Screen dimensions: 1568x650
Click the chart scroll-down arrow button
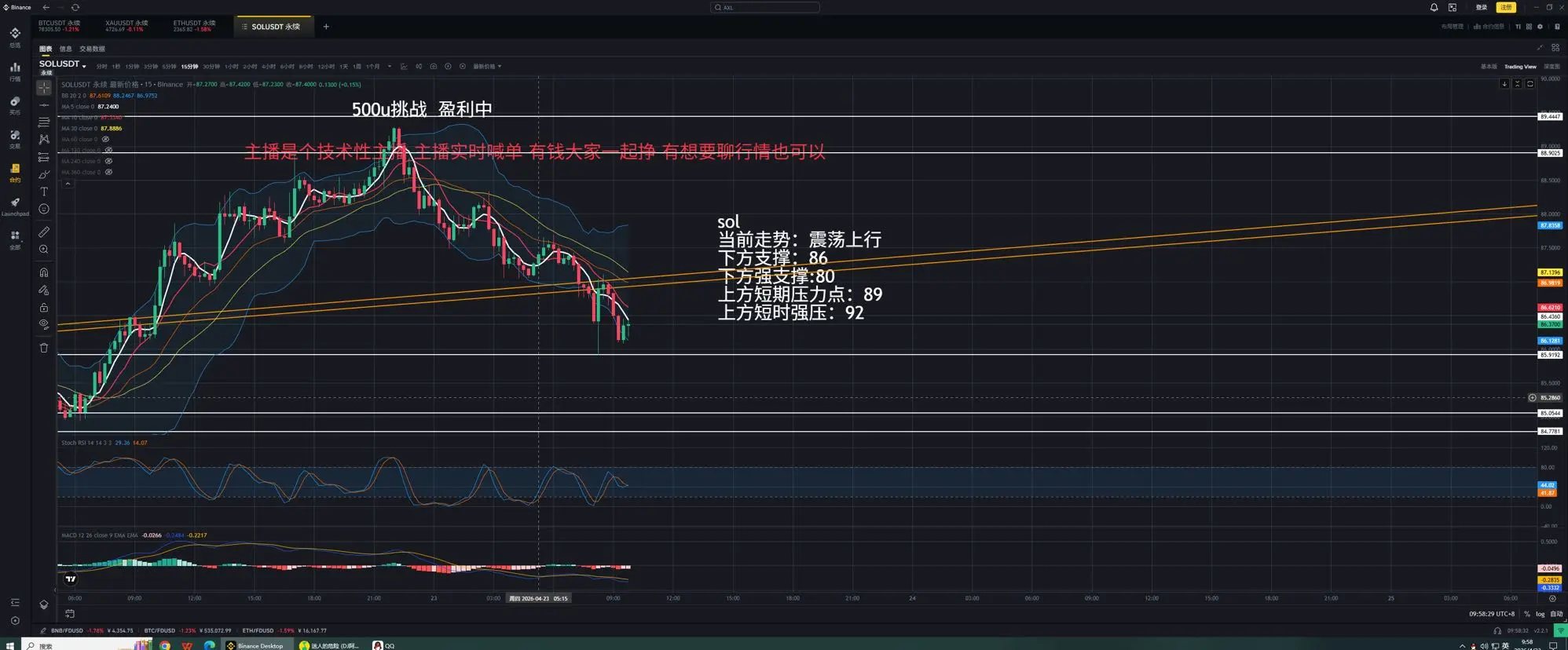pyautogui.click(x=1504, y=84)
